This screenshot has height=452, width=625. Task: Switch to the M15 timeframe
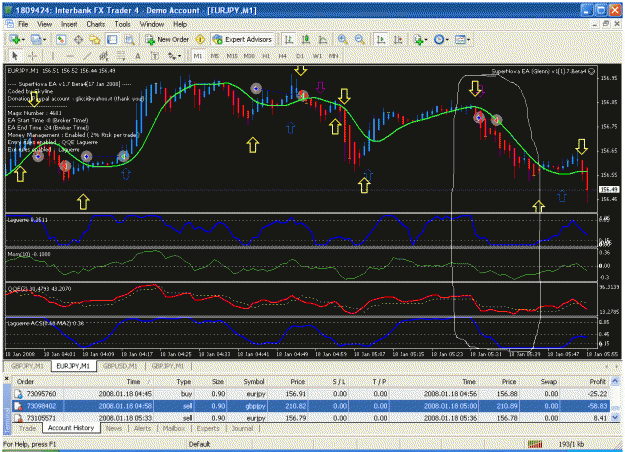pyautogui.click(x=232, y=56)
